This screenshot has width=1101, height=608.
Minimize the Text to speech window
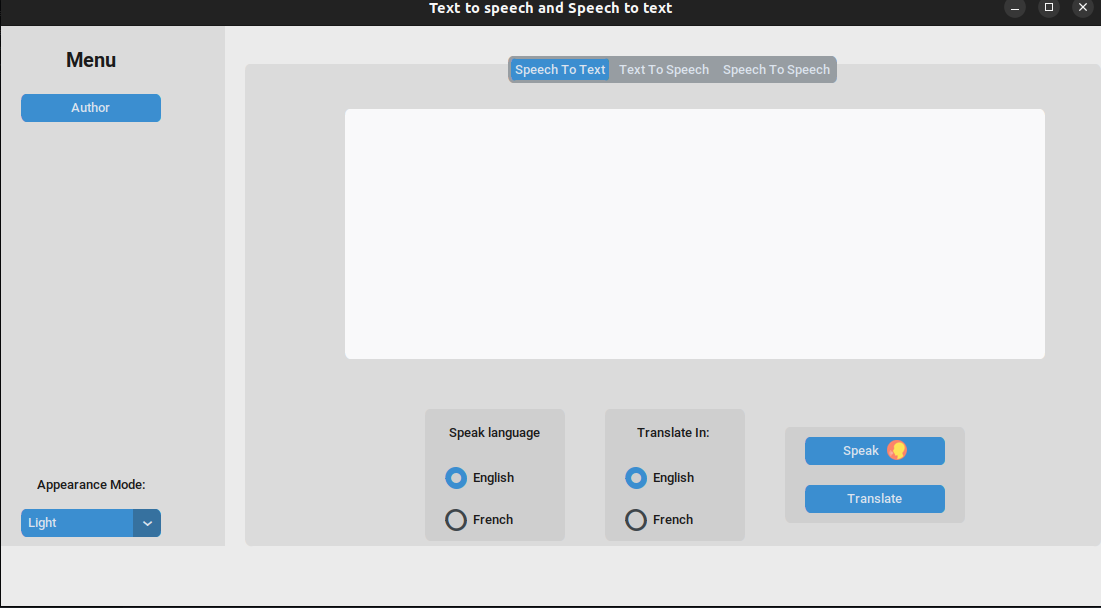[1015, 8]
